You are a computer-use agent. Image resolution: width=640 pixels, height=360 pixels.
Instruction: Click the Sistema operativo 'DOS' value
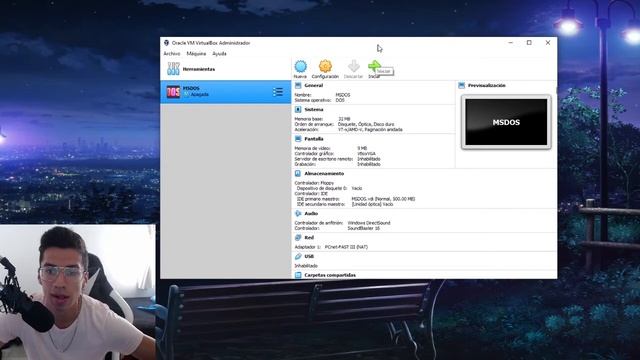(x=340, y=100)
